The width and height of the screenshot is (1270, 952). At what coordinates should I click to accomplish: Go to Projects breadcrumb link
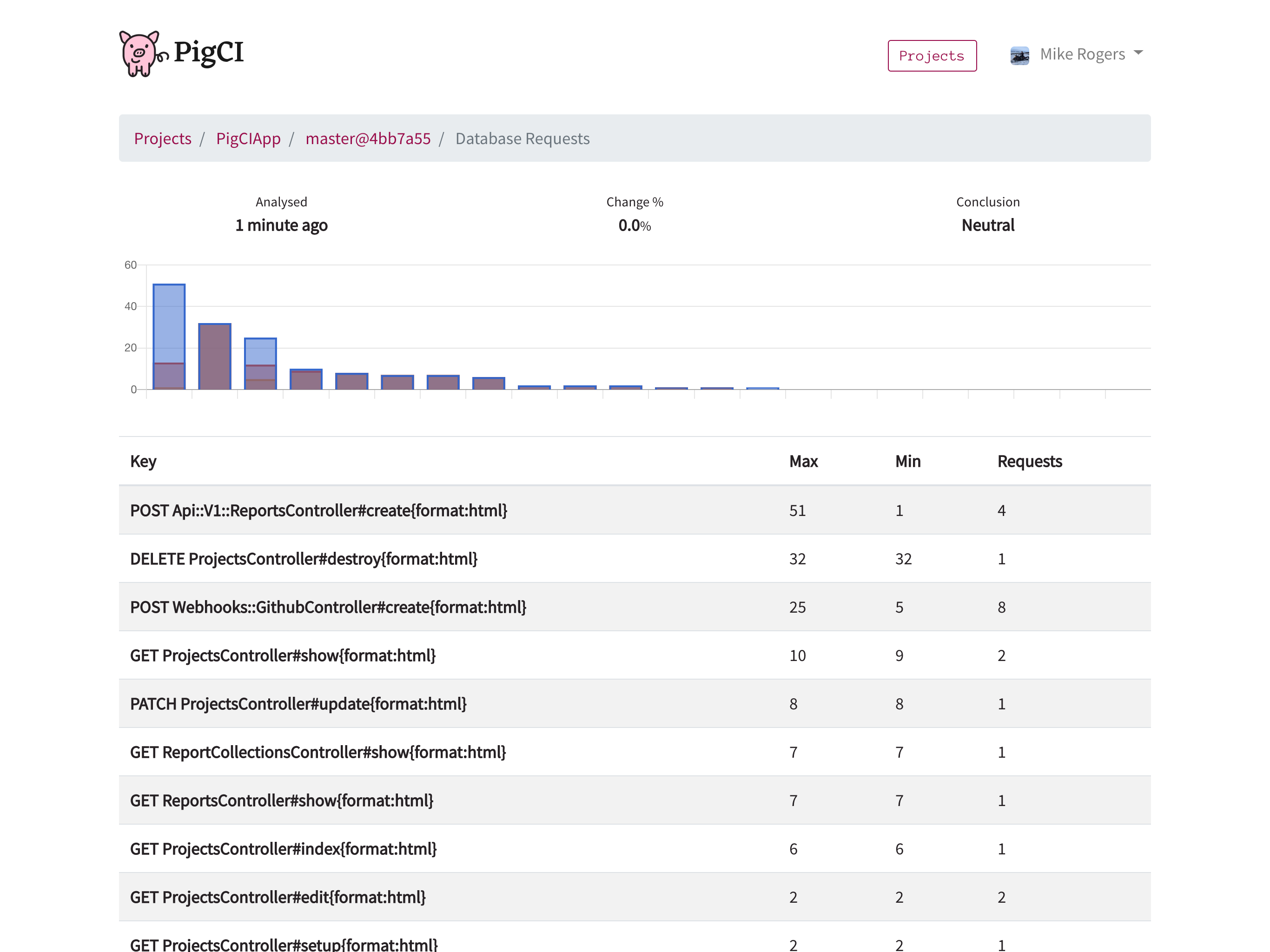(x=163, y=139)
